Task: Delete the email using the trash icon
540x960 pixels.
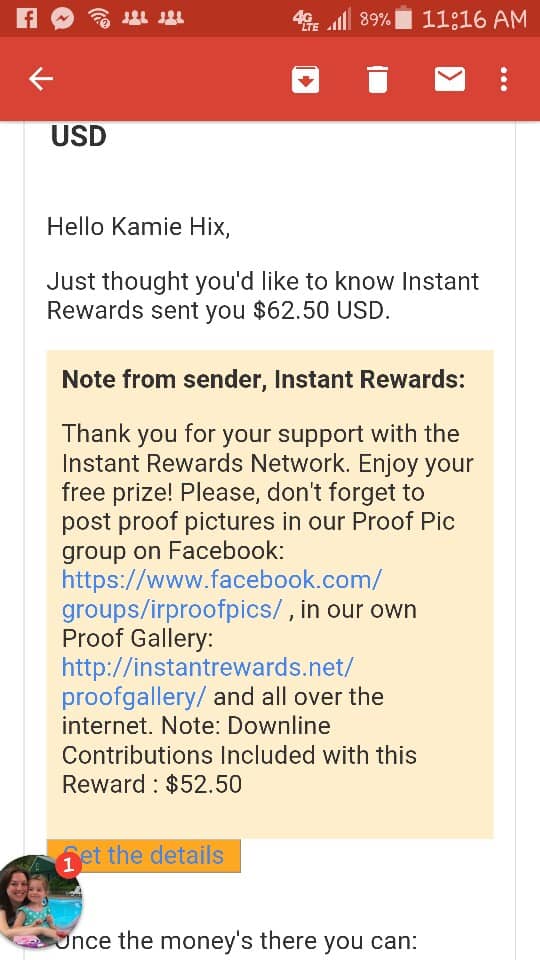Action: (378, 80)
